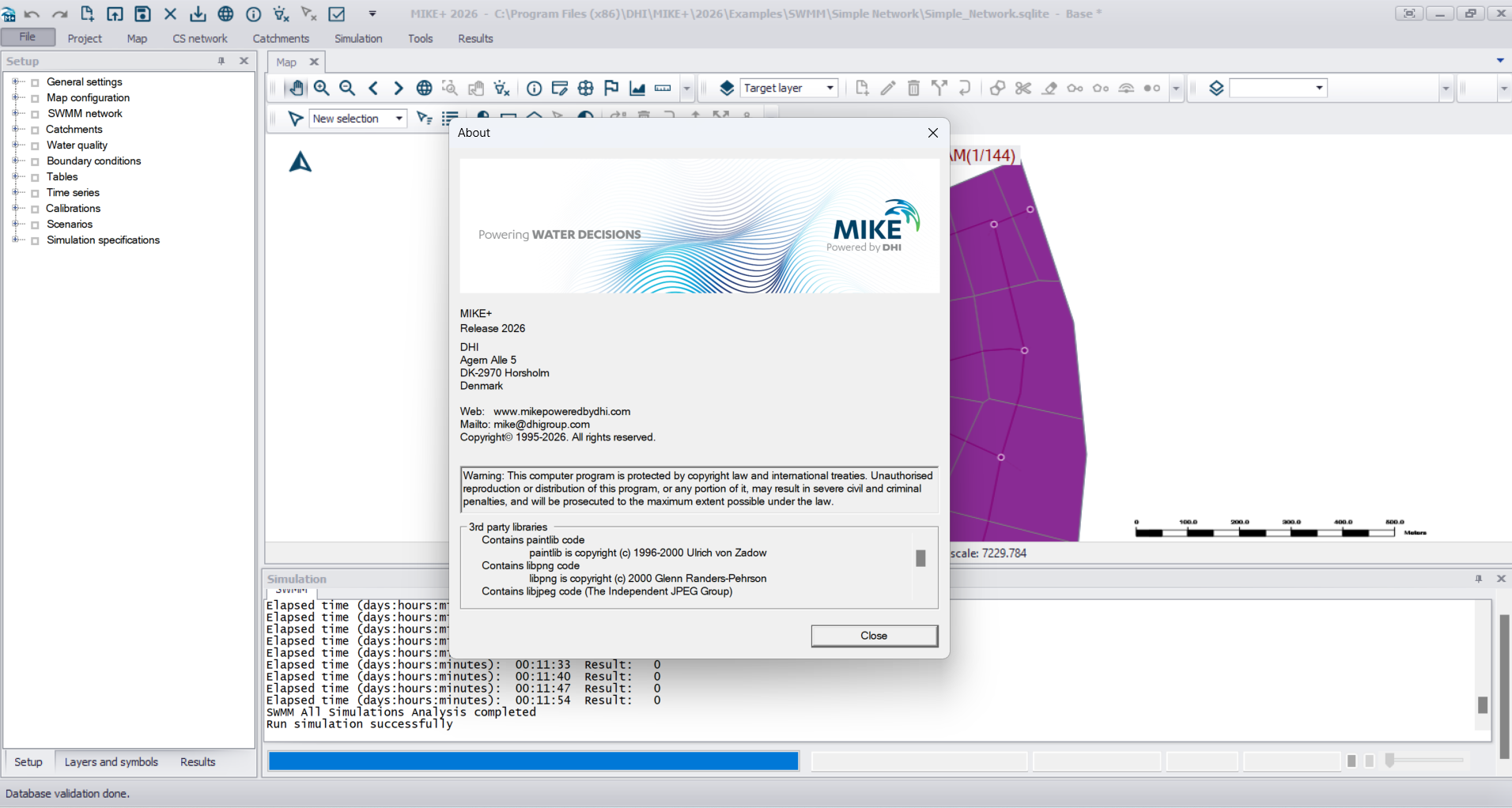Screen dimensions: 1512x808
Task: Expand the Tables tree node
Action: pyautogui.click(x=15, y=176)
